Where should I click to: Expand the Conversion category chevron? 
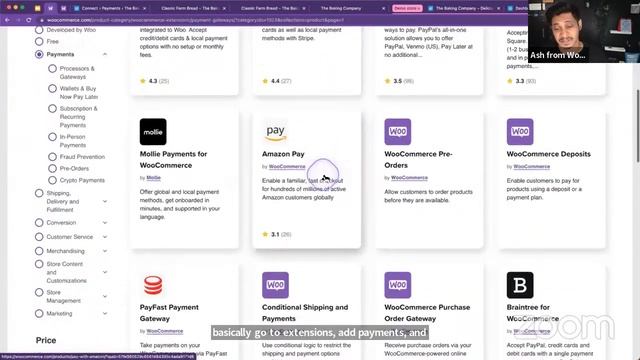click(105, 223)
